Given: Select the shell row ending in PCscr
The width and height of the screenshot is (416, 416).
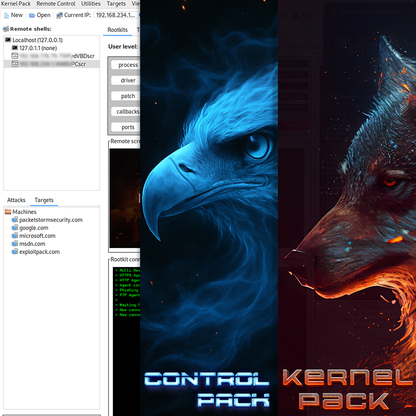Looking at the screenshot, I should coord(52,64).
